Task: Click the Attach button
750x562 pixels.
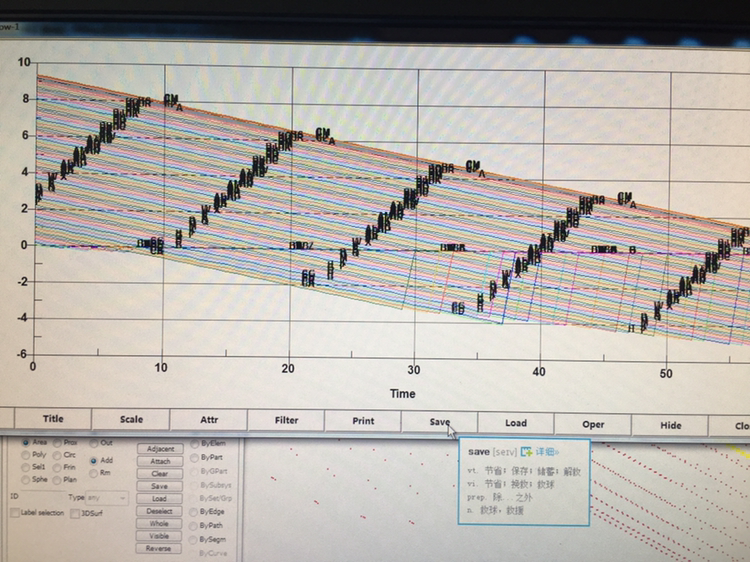Action: click(x=160, y=462)
